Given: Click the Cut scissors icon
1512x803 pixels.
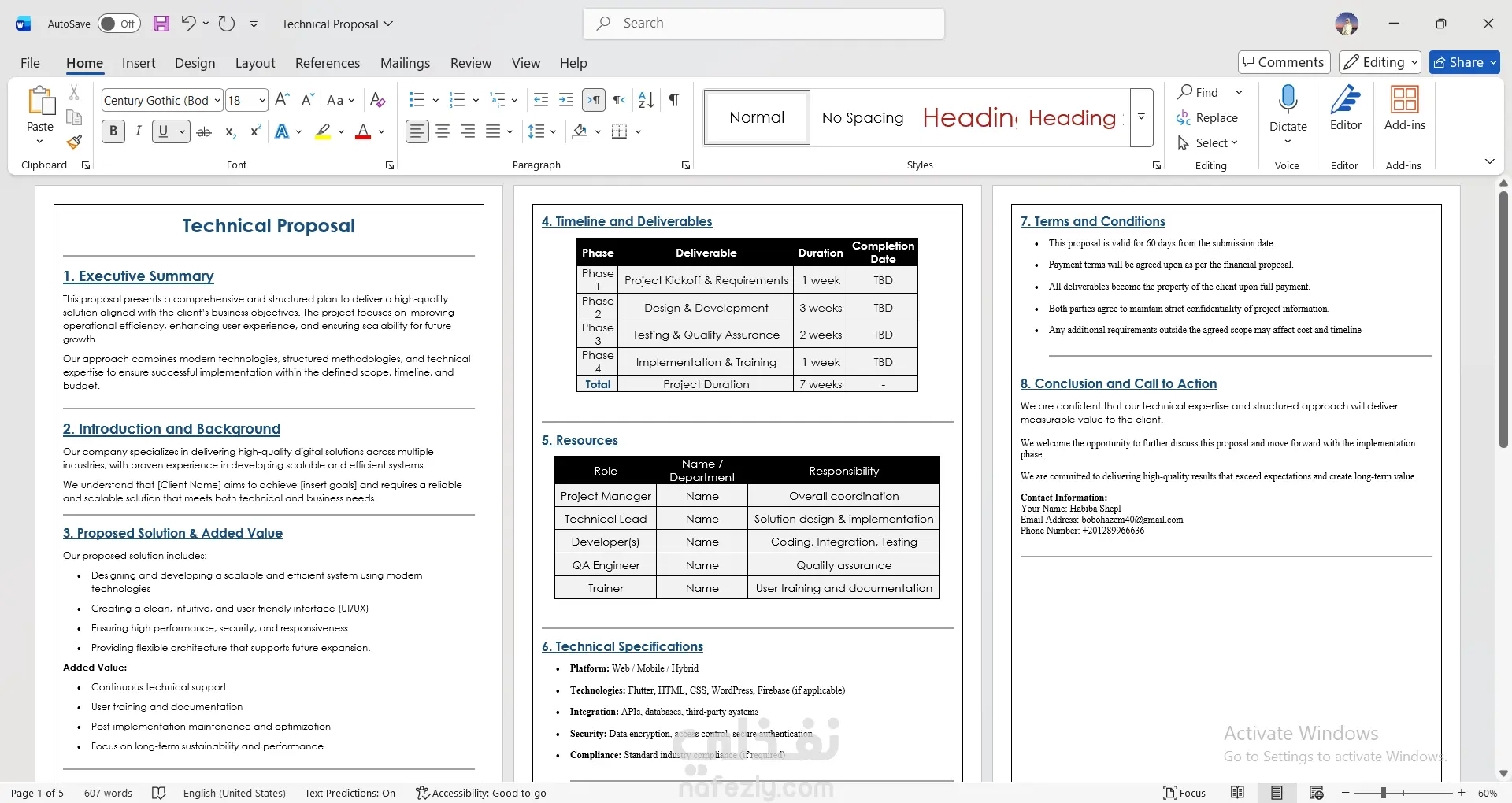Looking at the screenshot, I should point(74,93).
